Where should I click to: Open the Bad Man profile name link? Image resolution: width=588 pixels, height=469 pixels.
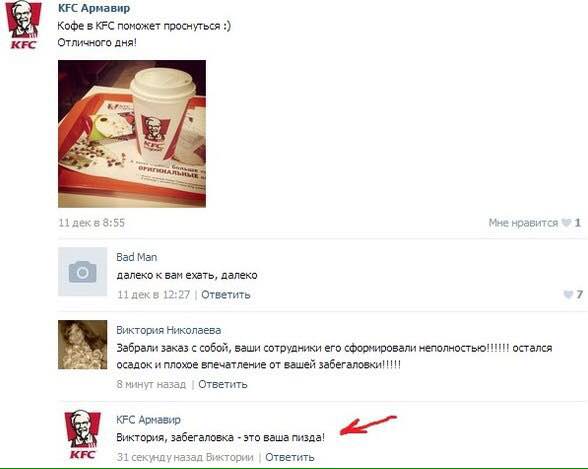coord(136,257)
